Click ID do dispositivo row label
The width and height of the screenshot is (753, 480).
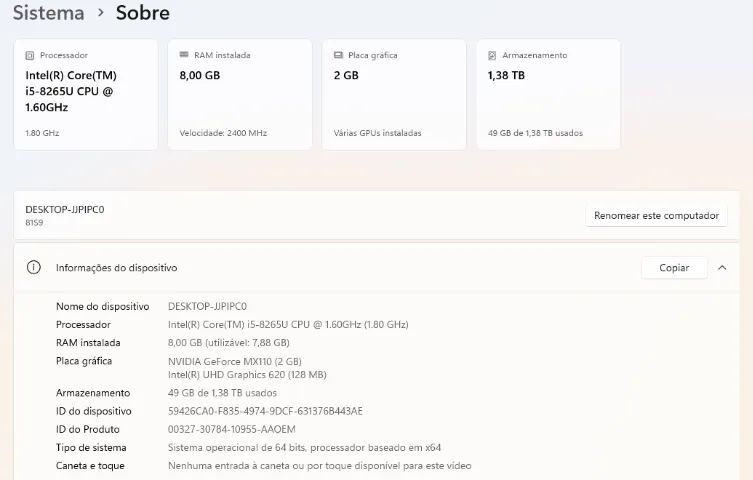pos(94,411)
